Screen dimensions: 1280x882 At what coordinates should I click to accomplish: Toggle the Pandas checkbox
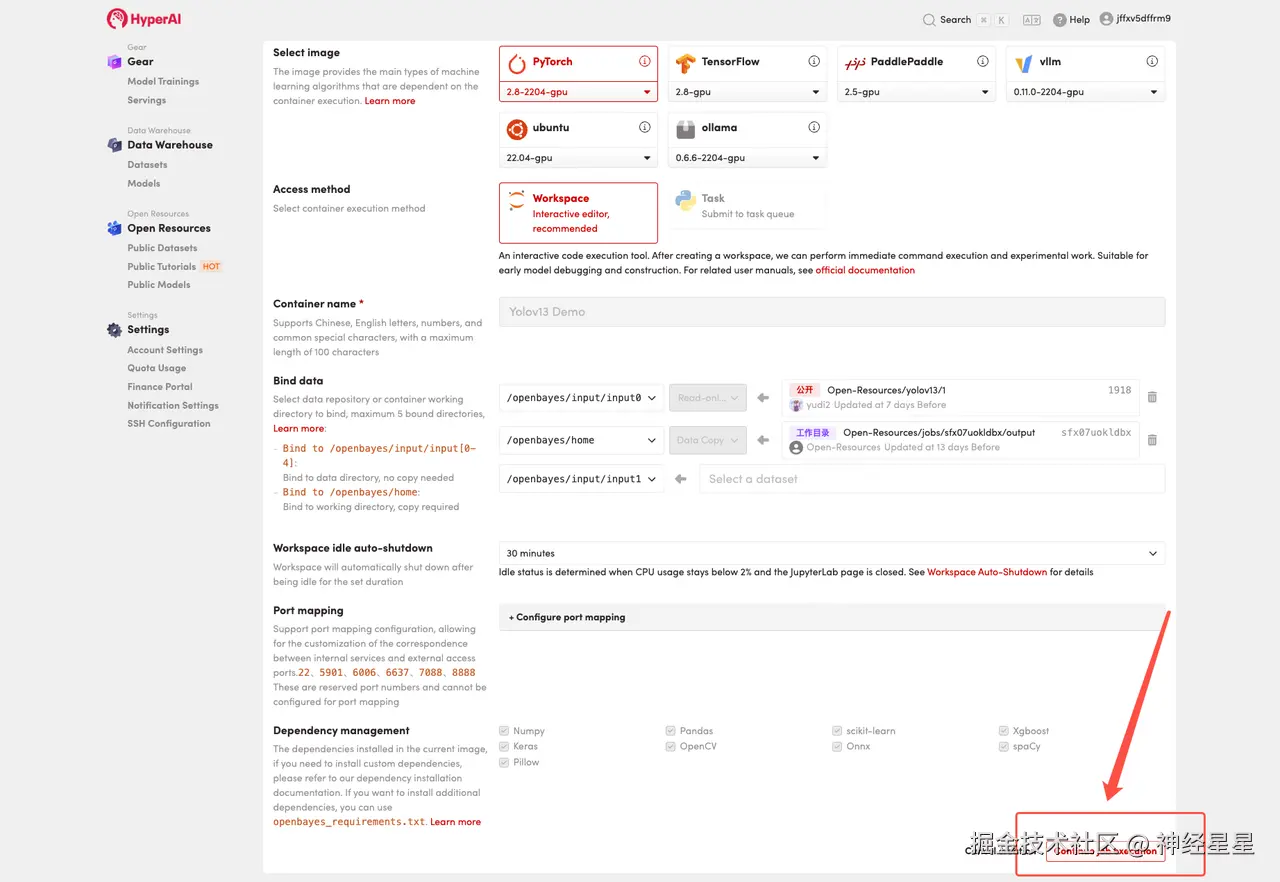tap(670, 731)
